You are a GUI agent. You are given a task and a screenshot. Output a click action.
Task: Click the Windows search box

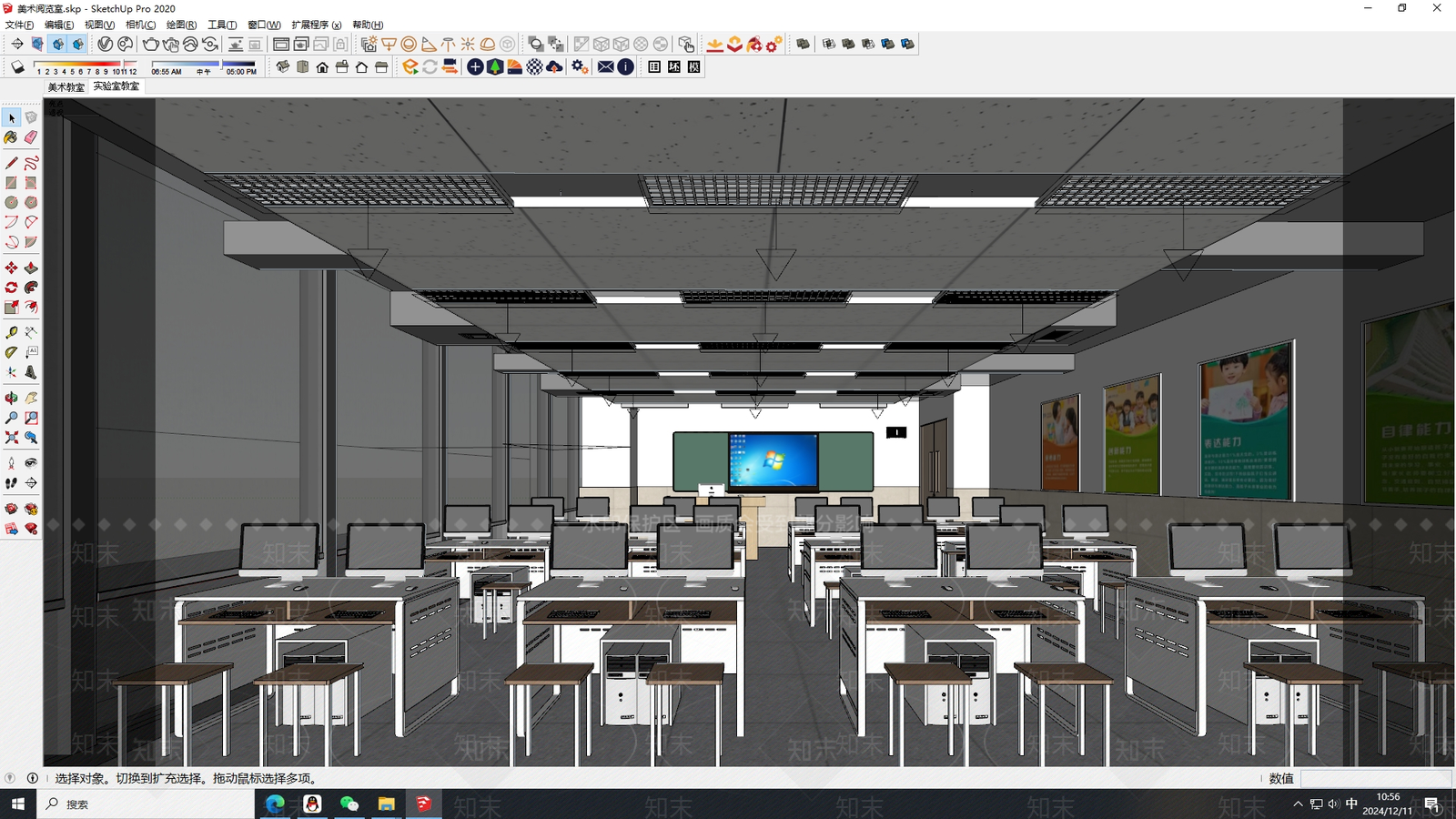pyautogui.click(x=146, y=804)
